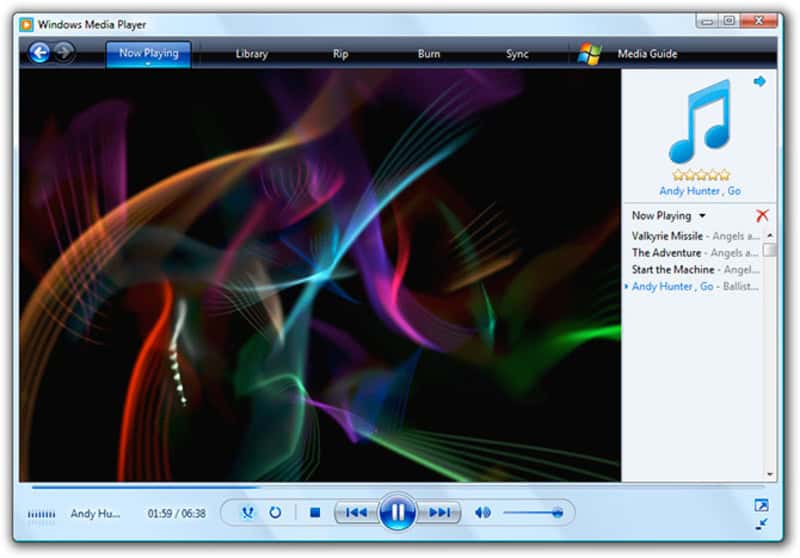
Task: Expand the Now Playing tab arrow menu
Action: (148, 64)
